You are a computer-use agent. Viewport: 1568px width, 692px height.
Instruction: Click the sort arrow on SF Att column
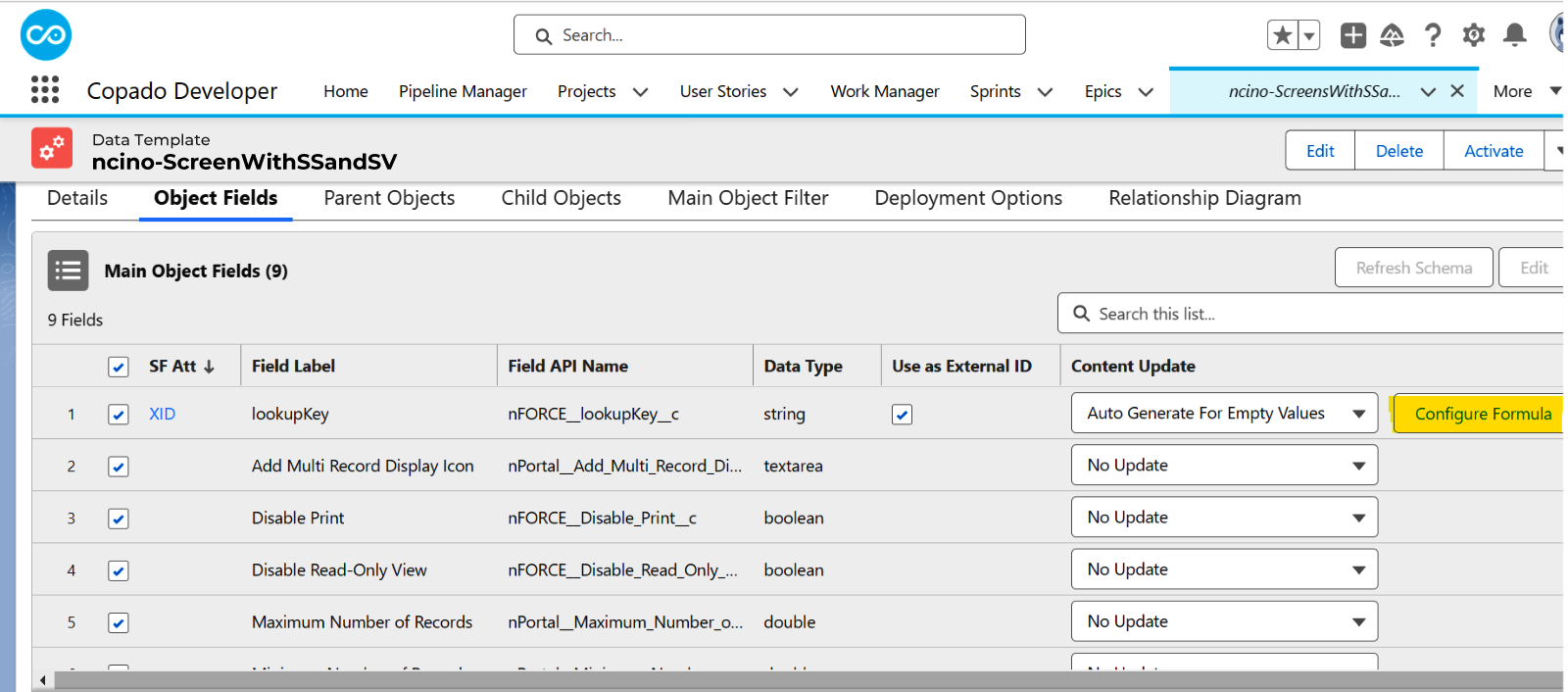tap(209, 367)
